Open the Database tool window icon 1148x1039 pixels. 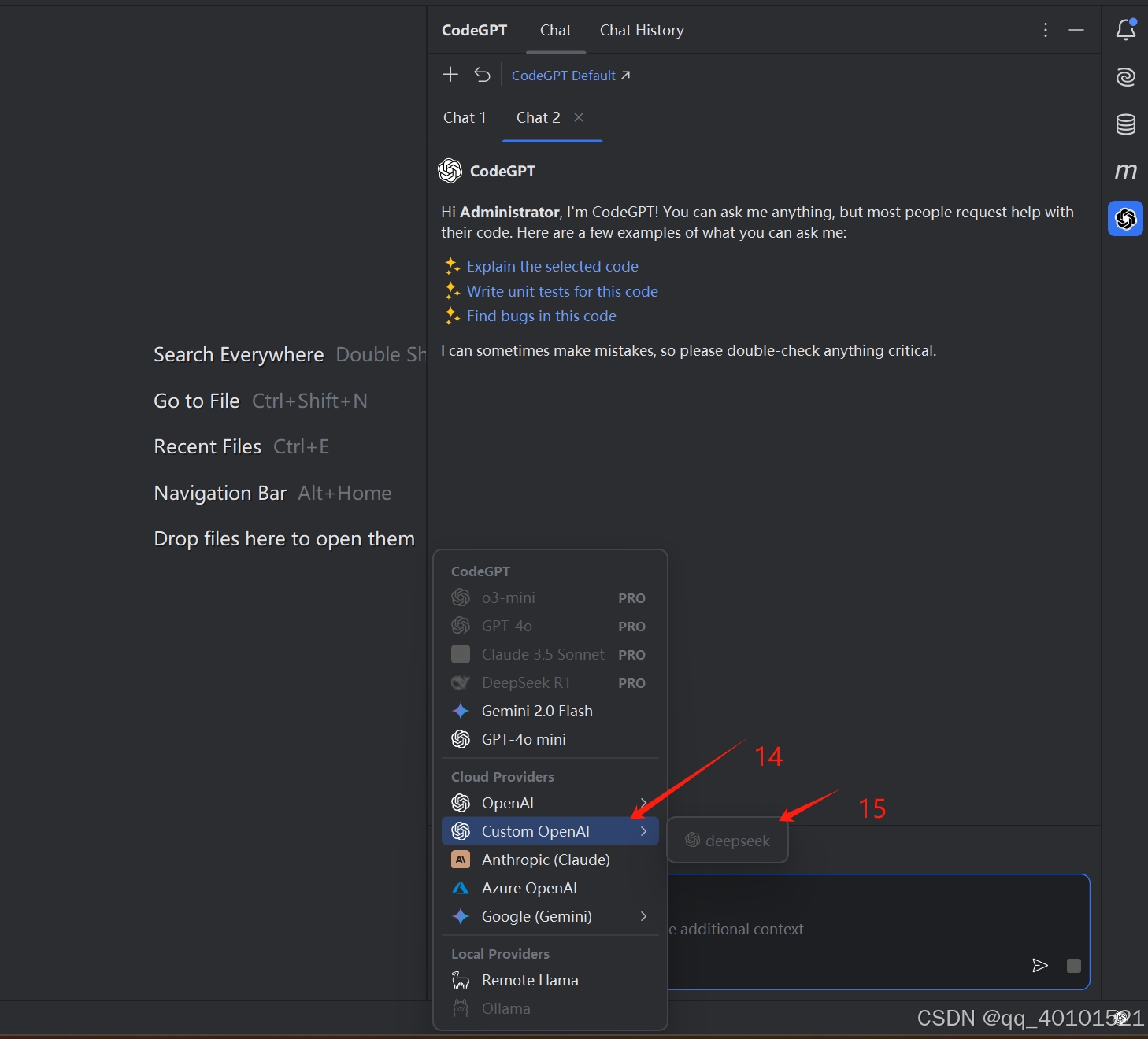[x=1126, y=124]
